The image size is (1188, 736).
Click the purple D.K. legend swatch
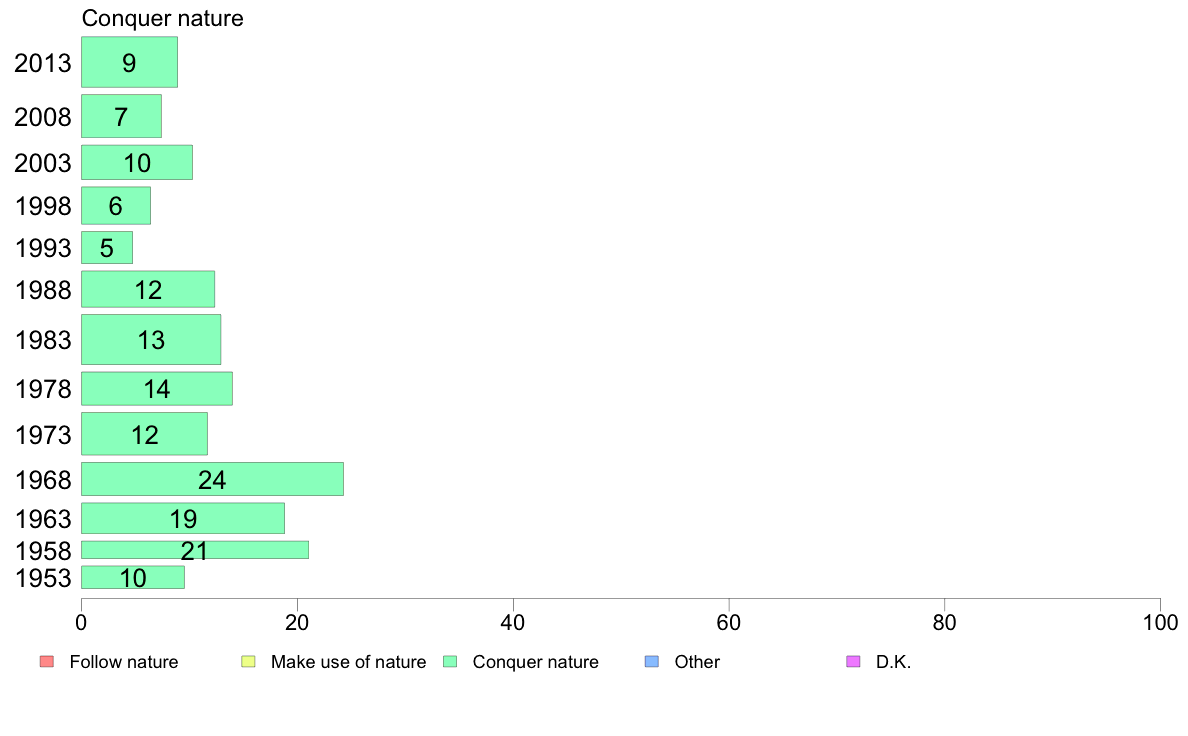(853, 662)
